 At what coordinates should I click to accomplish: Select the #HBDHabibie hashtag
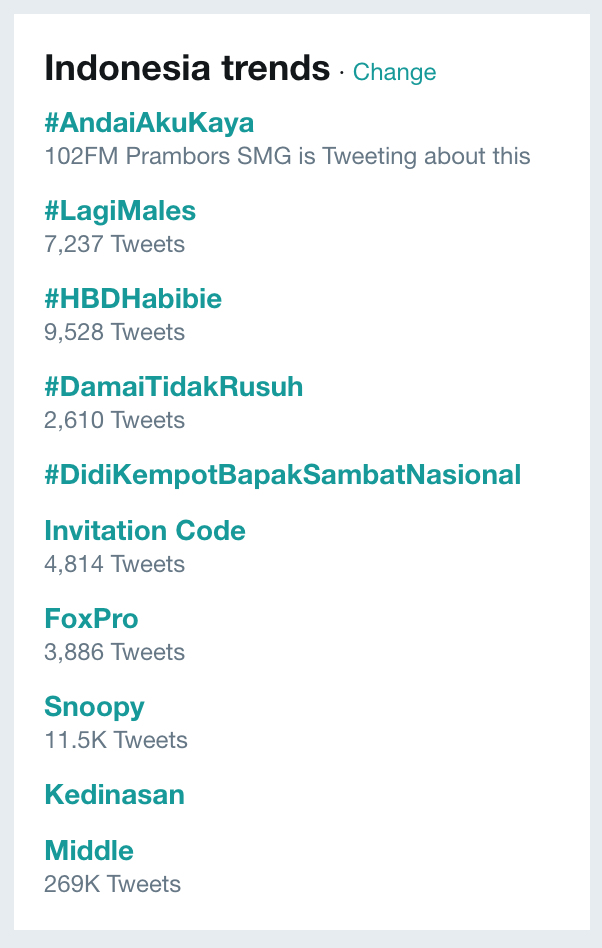tap(133, 299)
